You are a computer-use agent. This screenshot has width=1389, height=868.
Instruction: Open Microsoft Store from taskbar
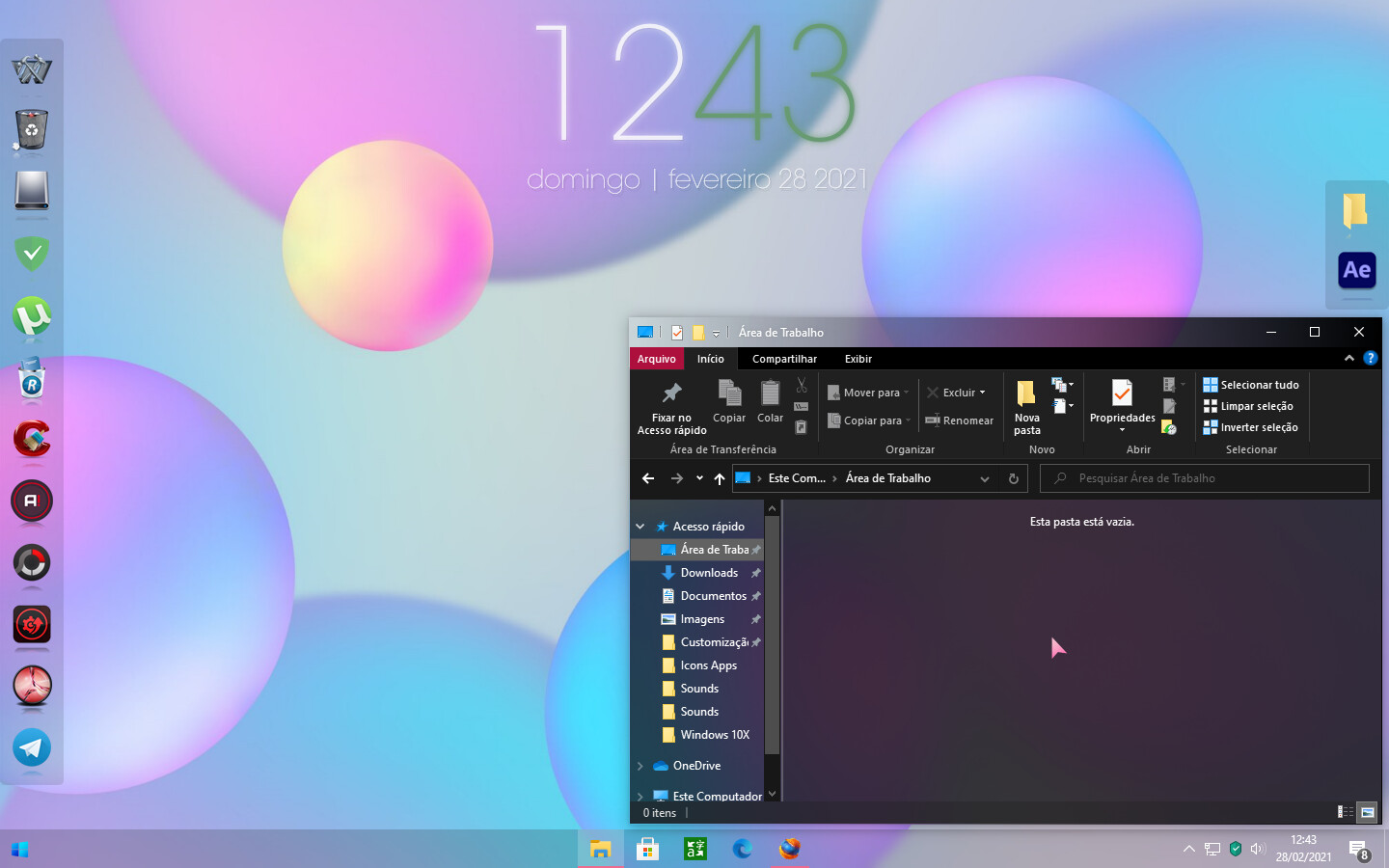647,849
